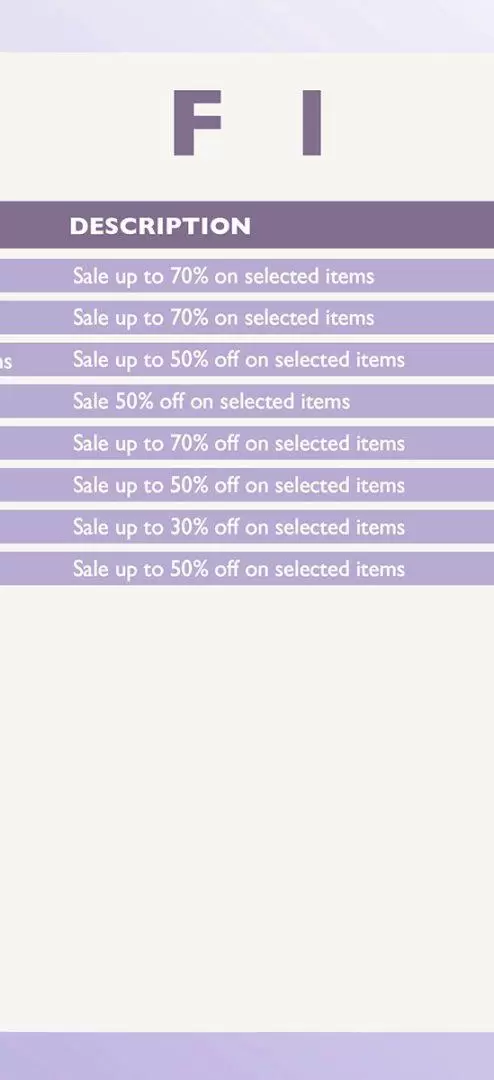Click the large letter F in the title
Image resolution: width=494 pixels, height=1080 pixels.
[x=196, y=123]
